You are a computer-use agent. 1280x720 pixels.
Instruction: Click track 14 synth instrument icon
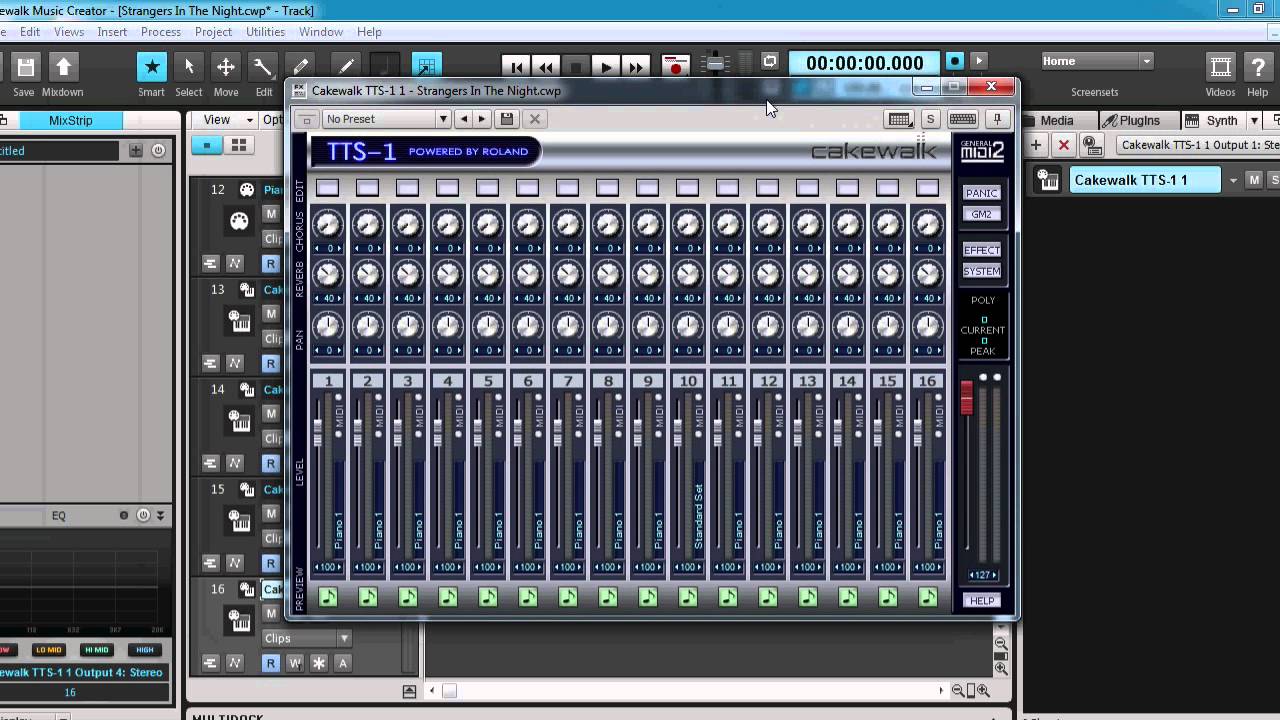(239, 421)
